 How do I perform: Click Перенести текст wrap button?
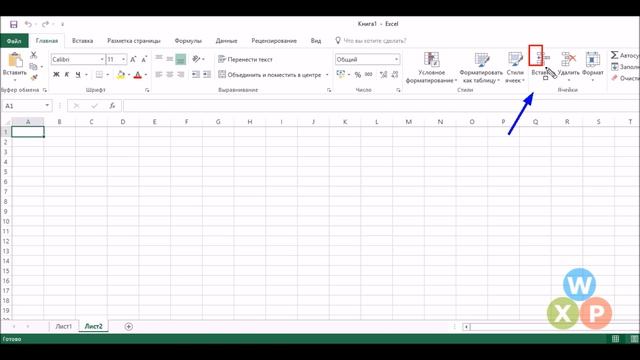pos(245,60)
